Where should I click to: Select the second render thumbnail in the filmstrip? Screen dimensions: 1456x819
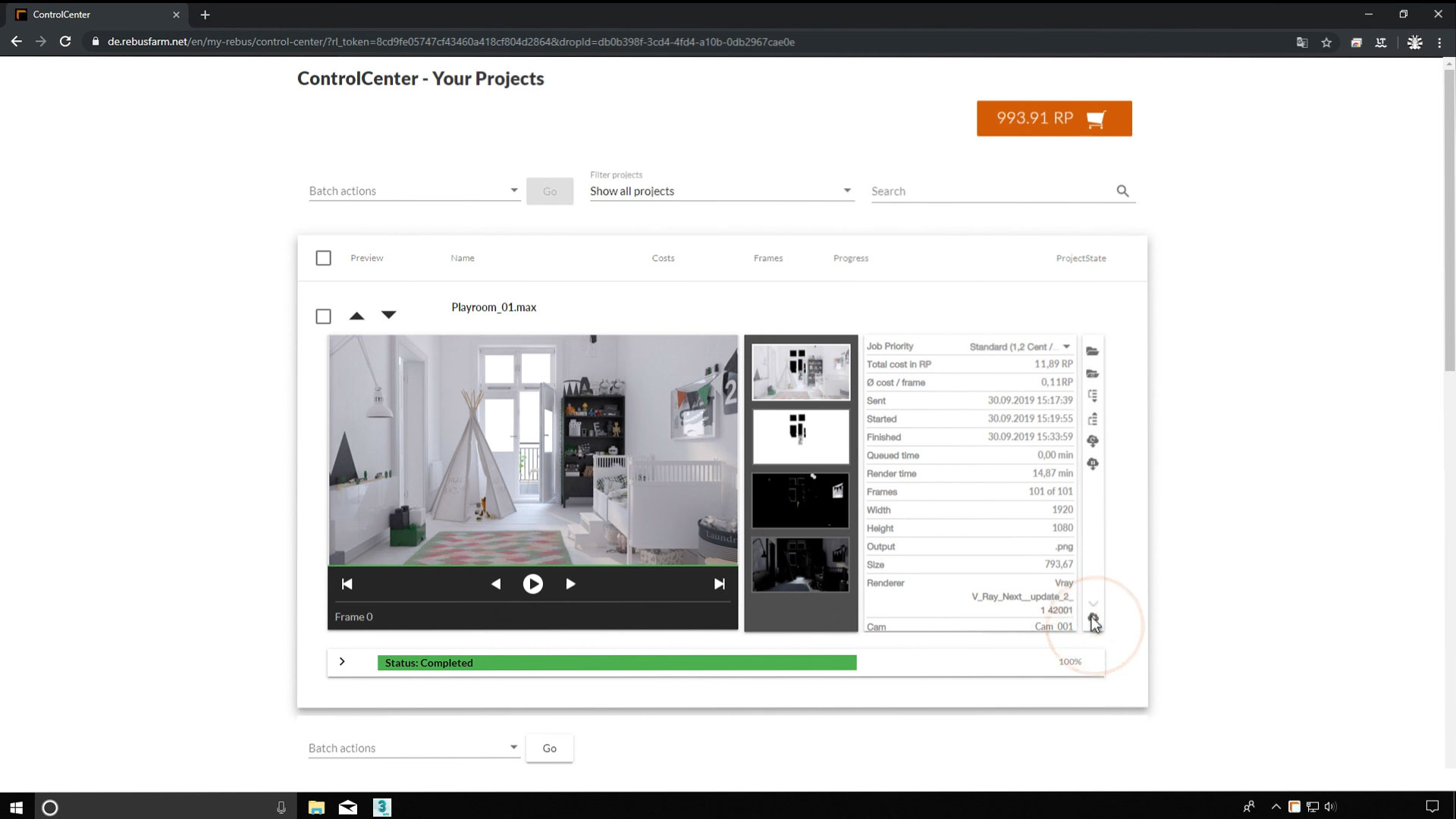tap(801, 436)
